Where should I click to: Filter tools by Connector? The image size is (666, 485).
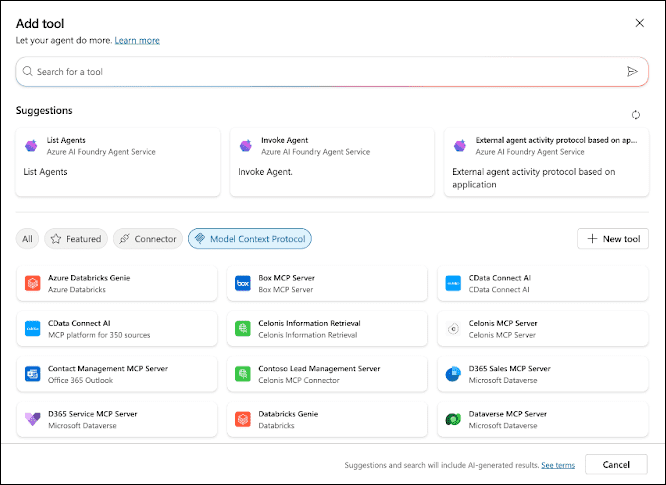pyautogui.click(x=147, y=239)
